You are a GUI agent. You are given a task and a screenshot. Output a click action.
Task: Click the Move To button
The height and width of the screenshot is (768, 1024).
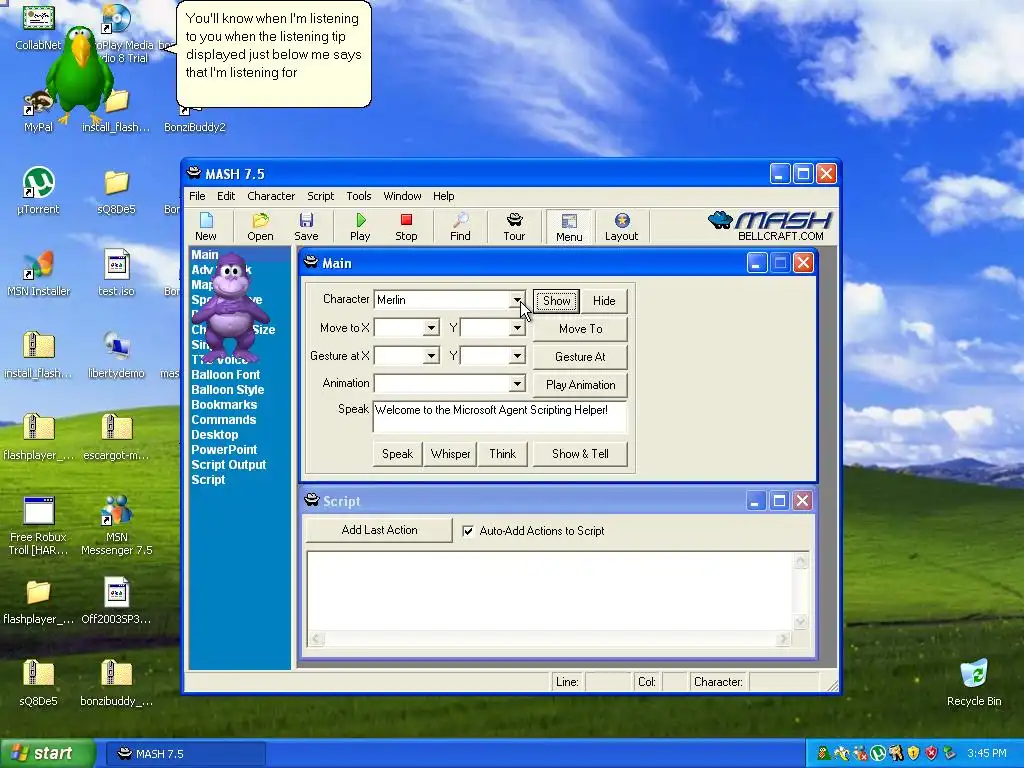pyautogui.click(x=581, y=328)
